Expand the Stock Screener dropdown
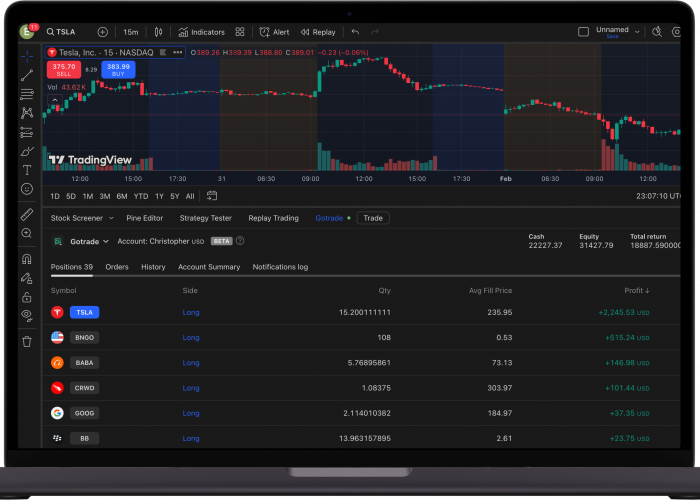This screenshot has width=700, height=500. pyautogui.click(x=111, y=218)
